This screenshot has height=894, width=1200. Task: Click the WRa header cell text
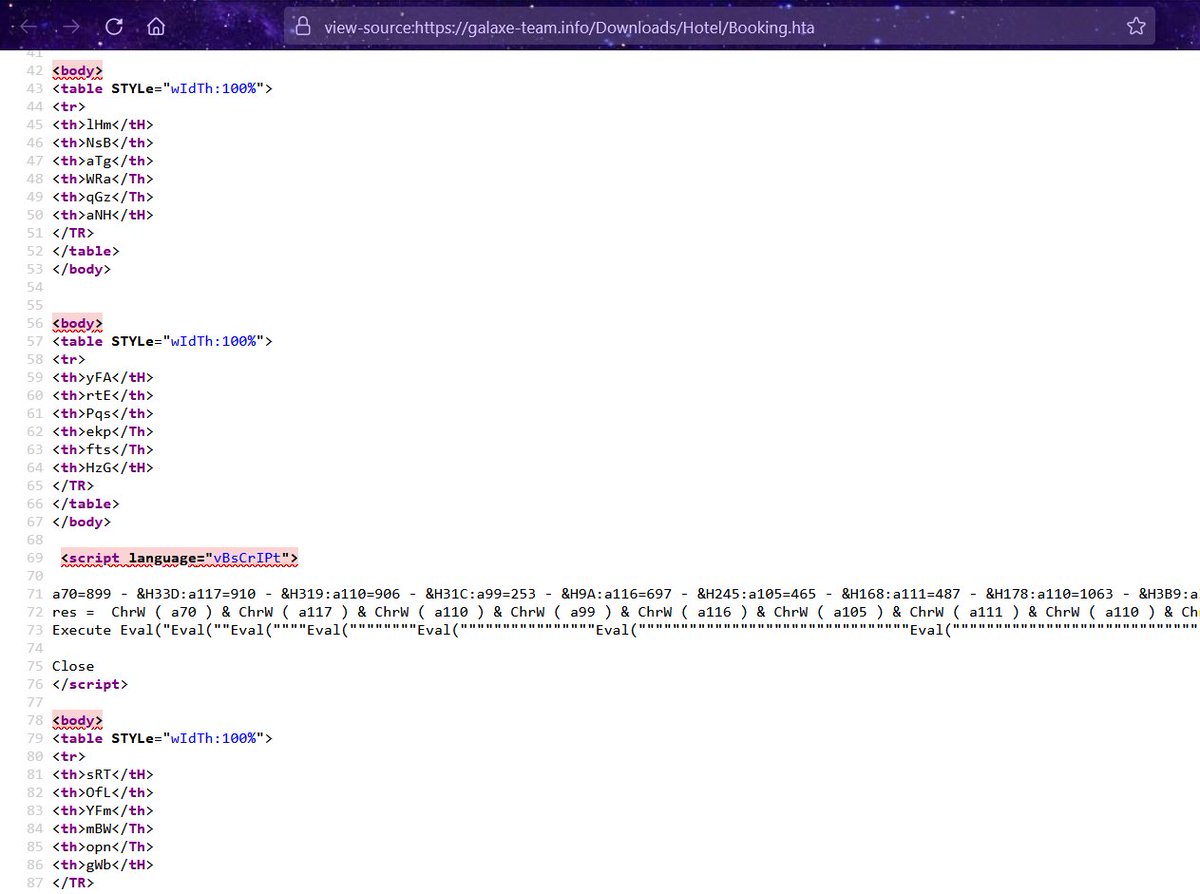99,178
